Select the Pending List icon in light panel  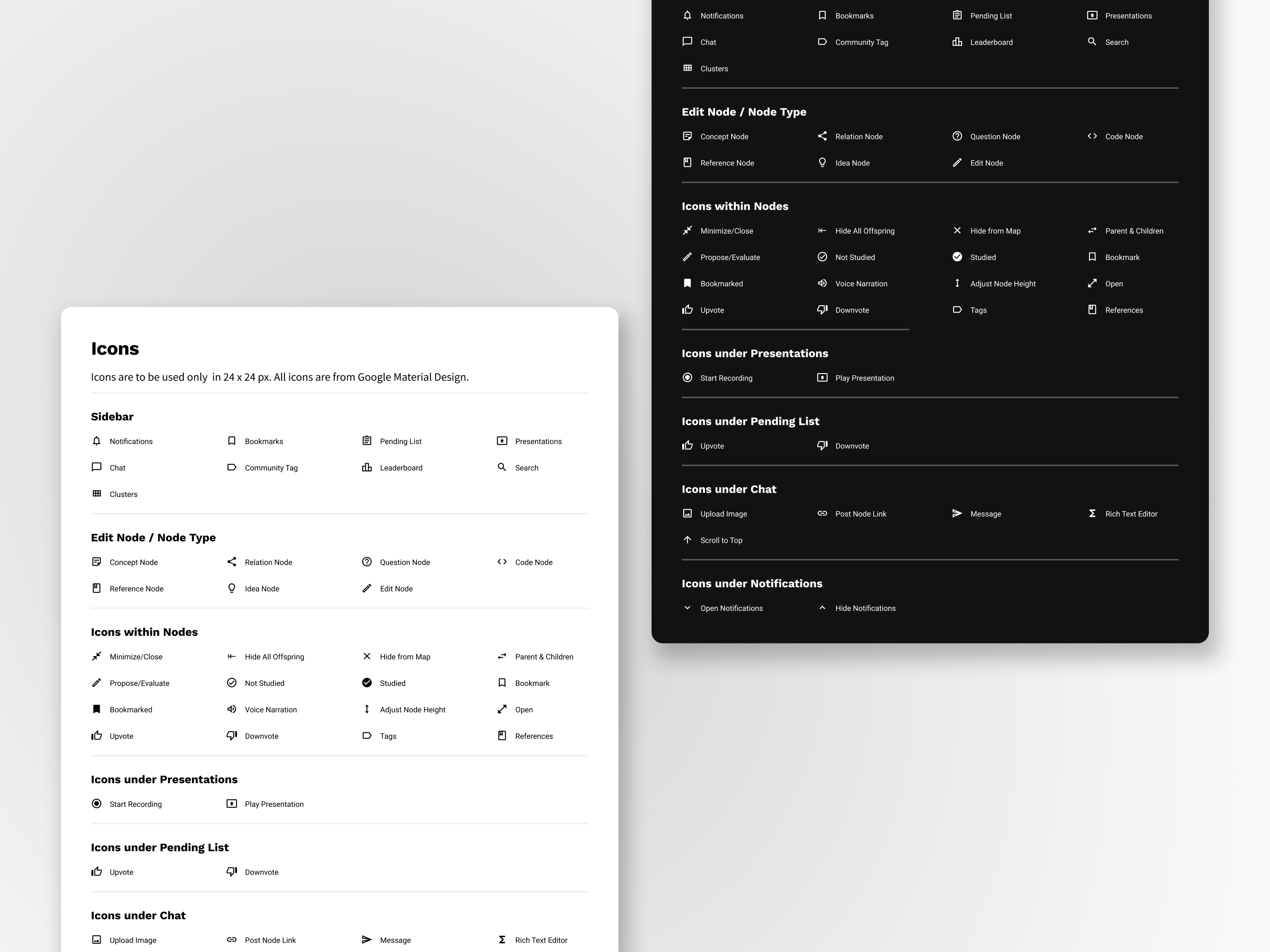pyautogui.click(x=367, y=441)
